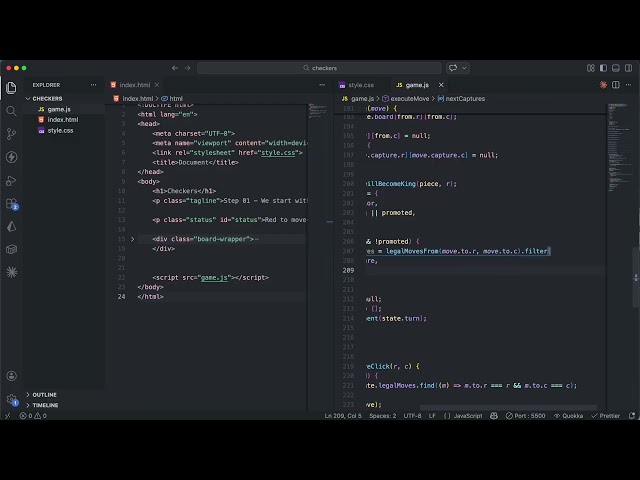Go forward with the navigation arrow
Screen dimensions: 640x480
pos(187,68)
